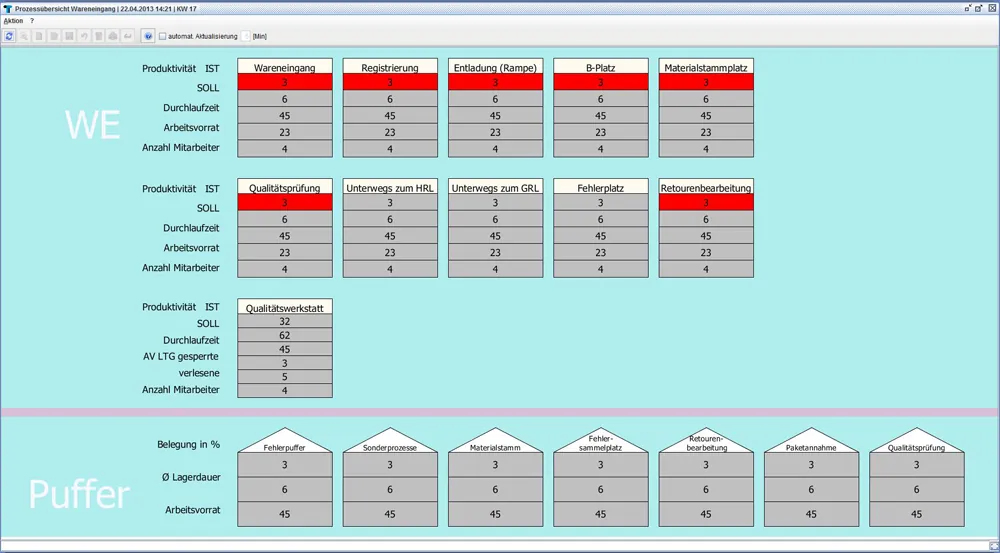Click the red IST value under Materialstammplatz
The height and width of the screenshot is (553, 1000).
[706, 82]
